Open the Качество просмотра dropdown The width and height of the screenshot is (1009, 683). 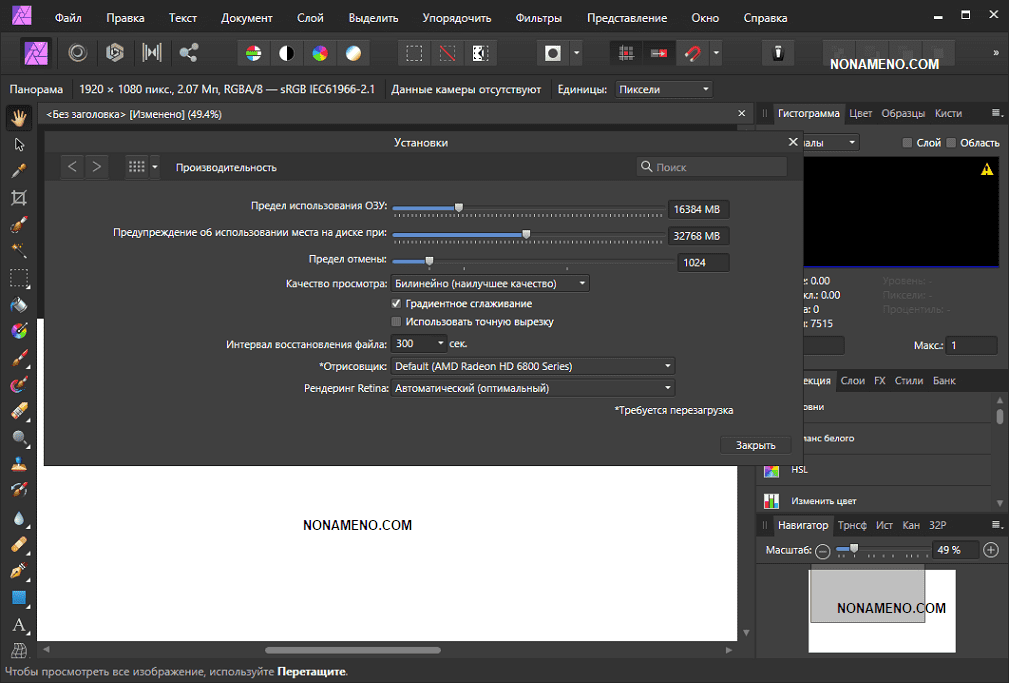tap(490, 283)
